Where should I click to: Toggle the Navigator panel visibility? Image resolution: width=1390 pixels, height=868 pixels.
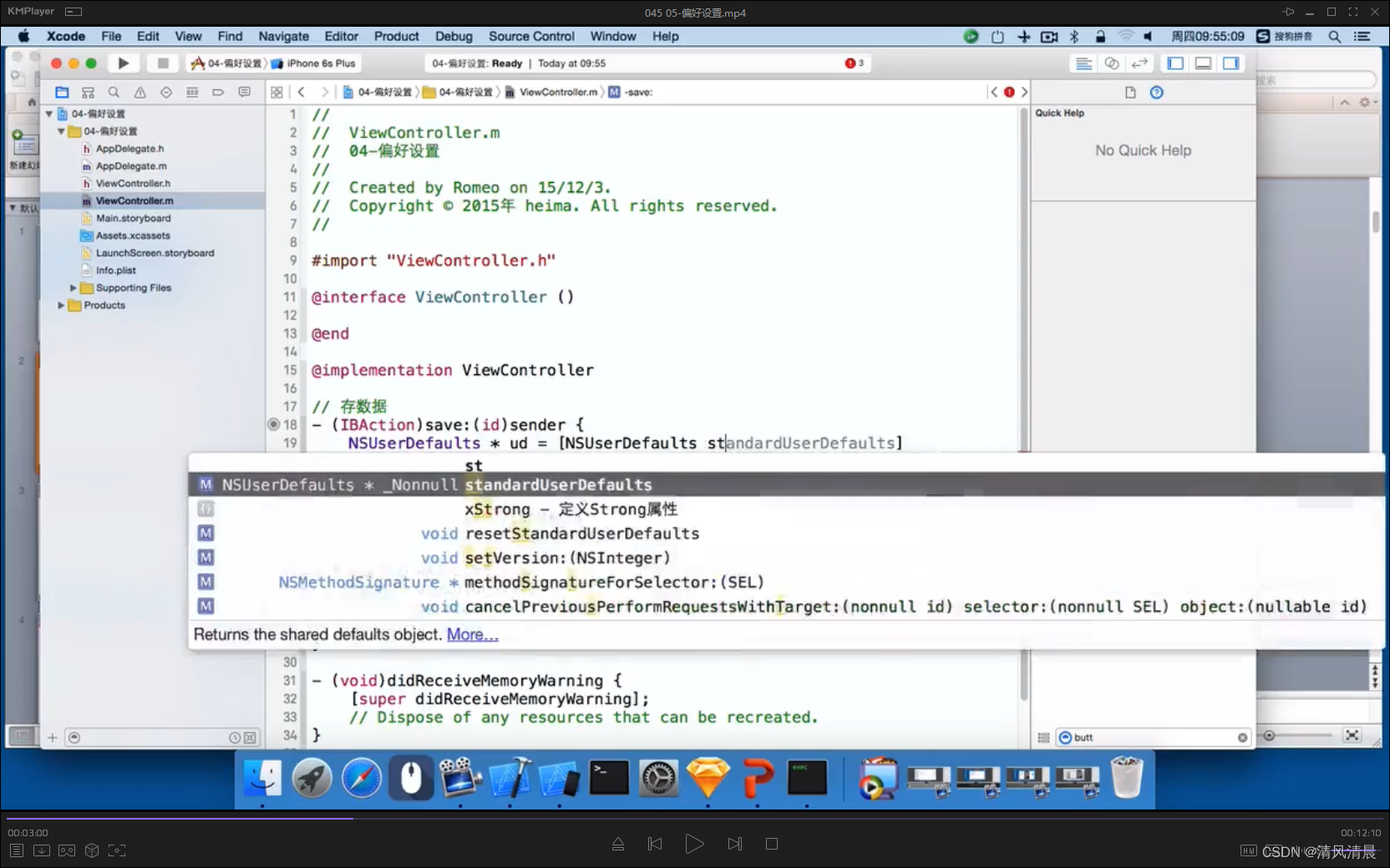[1175, 63]
